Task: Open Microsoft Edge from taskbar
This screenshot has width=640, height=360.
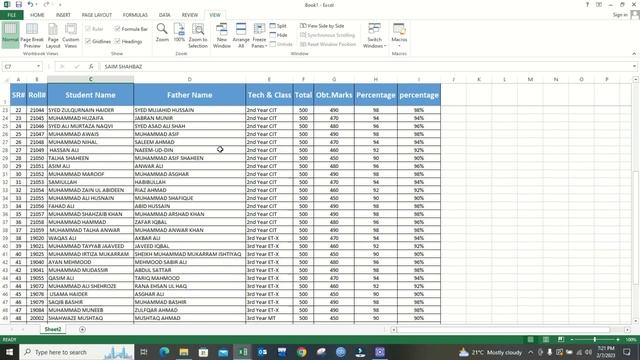Action: [164, 352]
